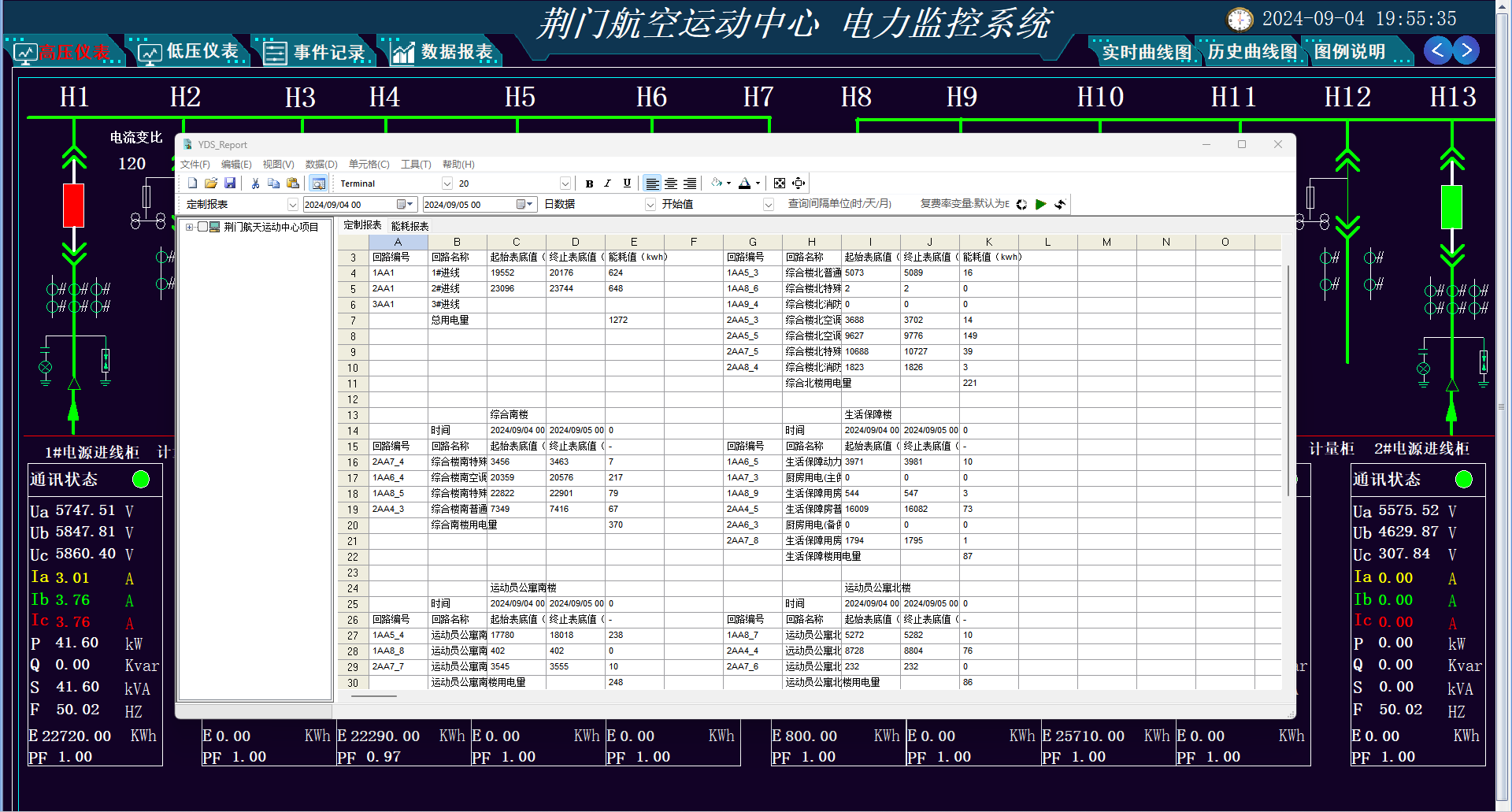The image size is (1512, 812).
Task: Open 数据报表 page in monitoring system
Action: [443, 52]
